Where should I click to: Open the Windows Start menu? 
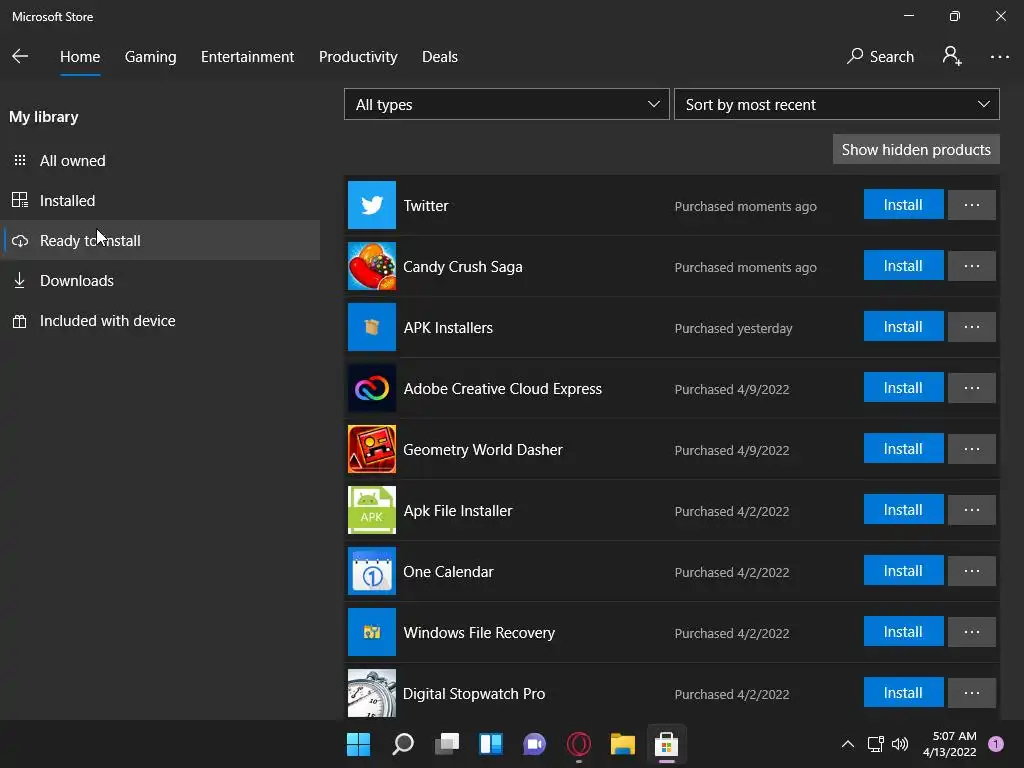tap(358, 744)
